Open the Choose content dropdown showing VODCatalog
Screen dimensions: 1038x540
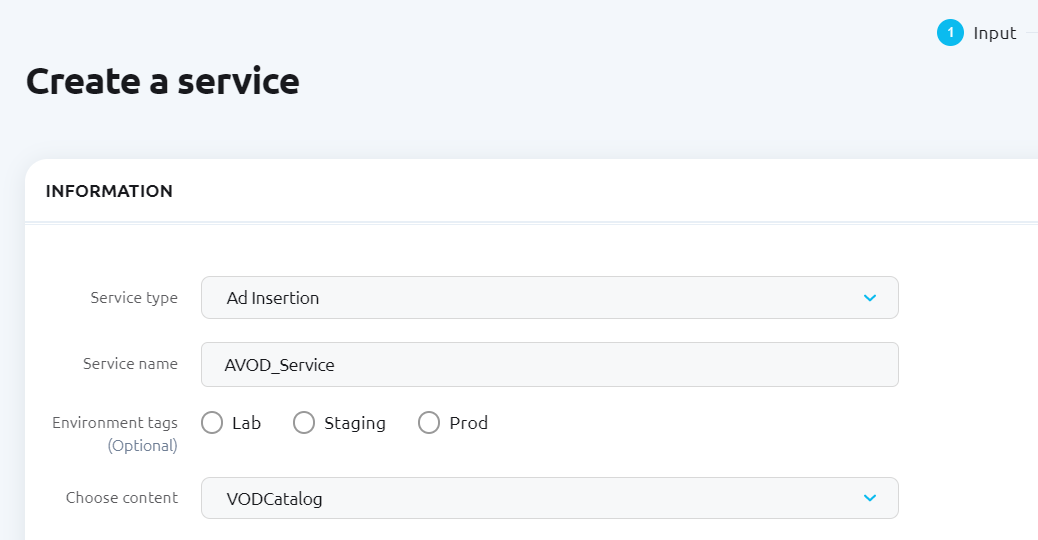click(x=549, y=498)
